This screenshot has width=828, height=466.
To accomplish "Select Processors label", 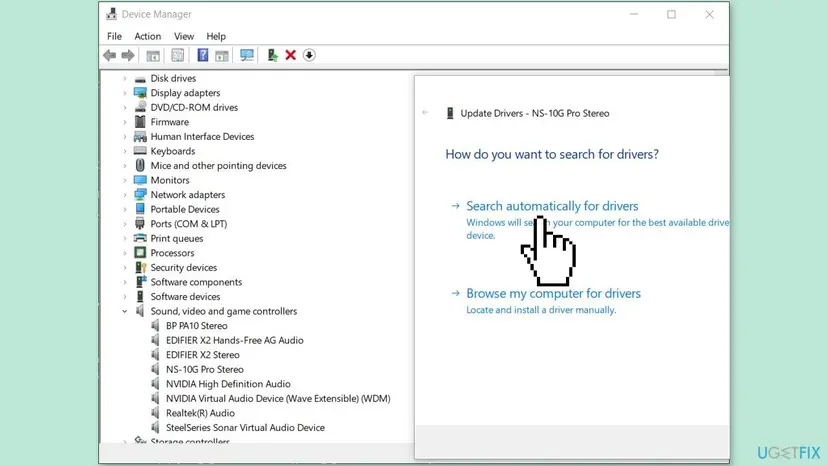I will [x=172, y=253].
